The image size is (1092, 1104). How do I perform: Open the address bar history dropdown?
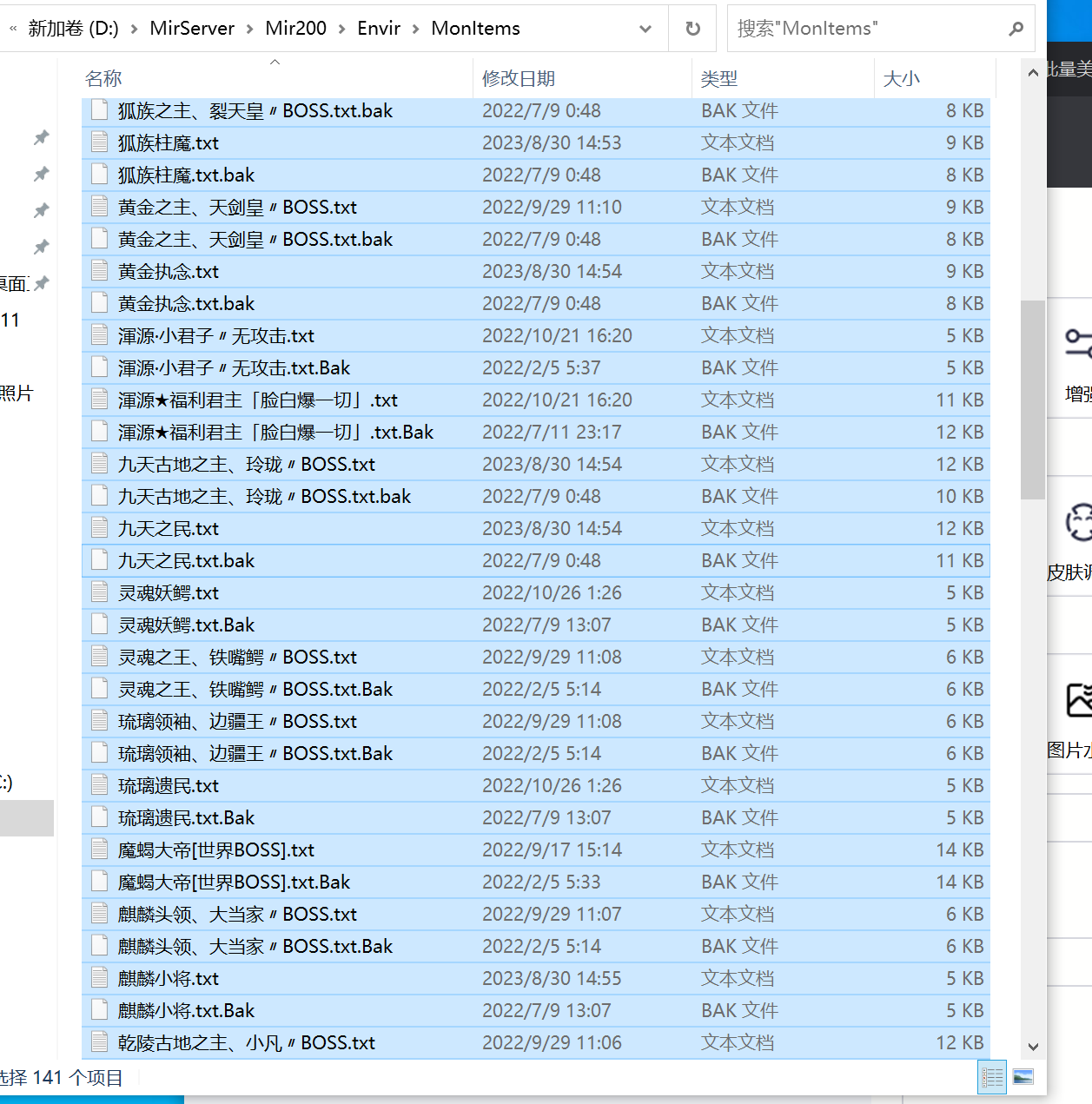click(645, 29)
